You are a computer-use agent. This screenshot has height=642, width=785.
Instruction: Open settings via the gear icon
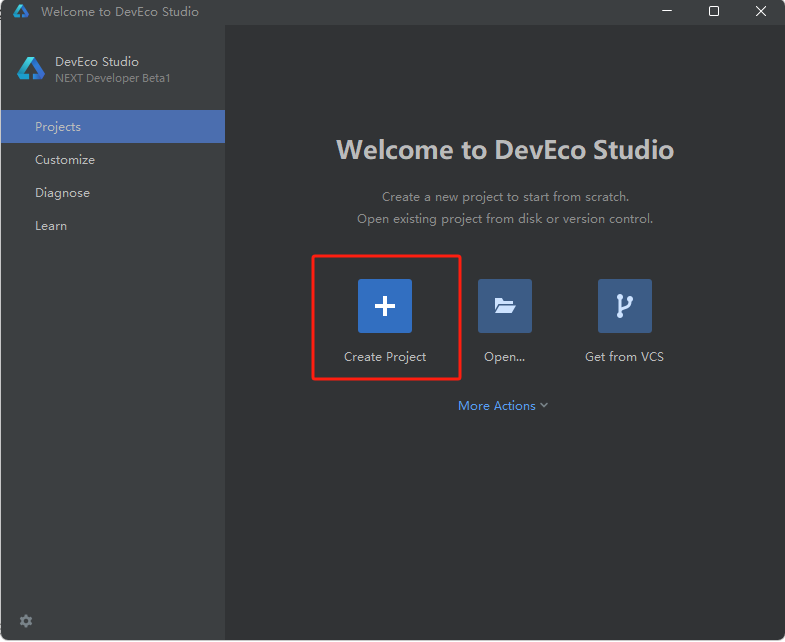pyautogui.click(x=26, y=621)
